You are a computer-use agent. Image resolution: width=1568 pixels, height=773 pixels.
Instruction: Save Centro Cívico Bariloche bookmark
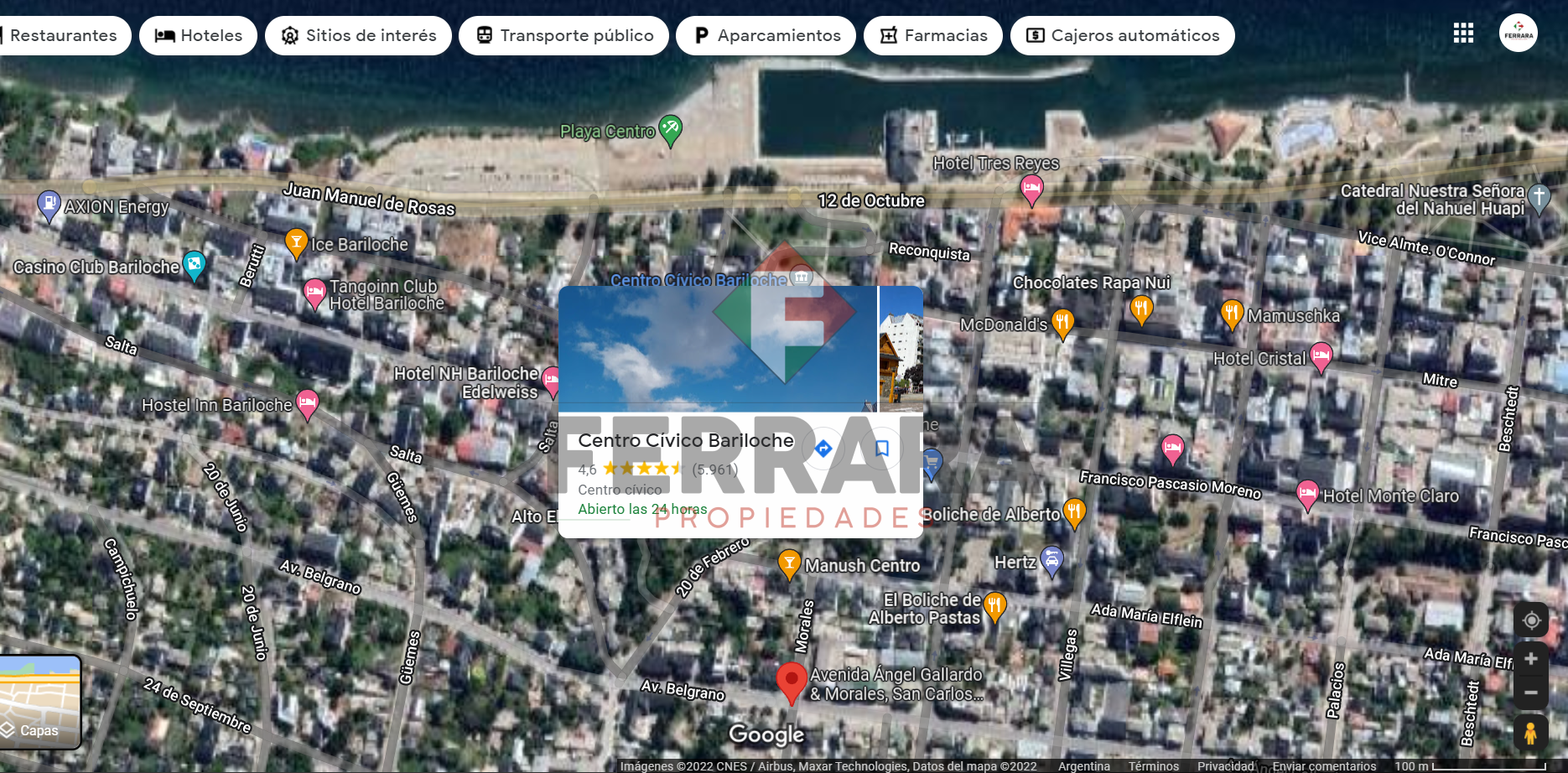[882, 449]
